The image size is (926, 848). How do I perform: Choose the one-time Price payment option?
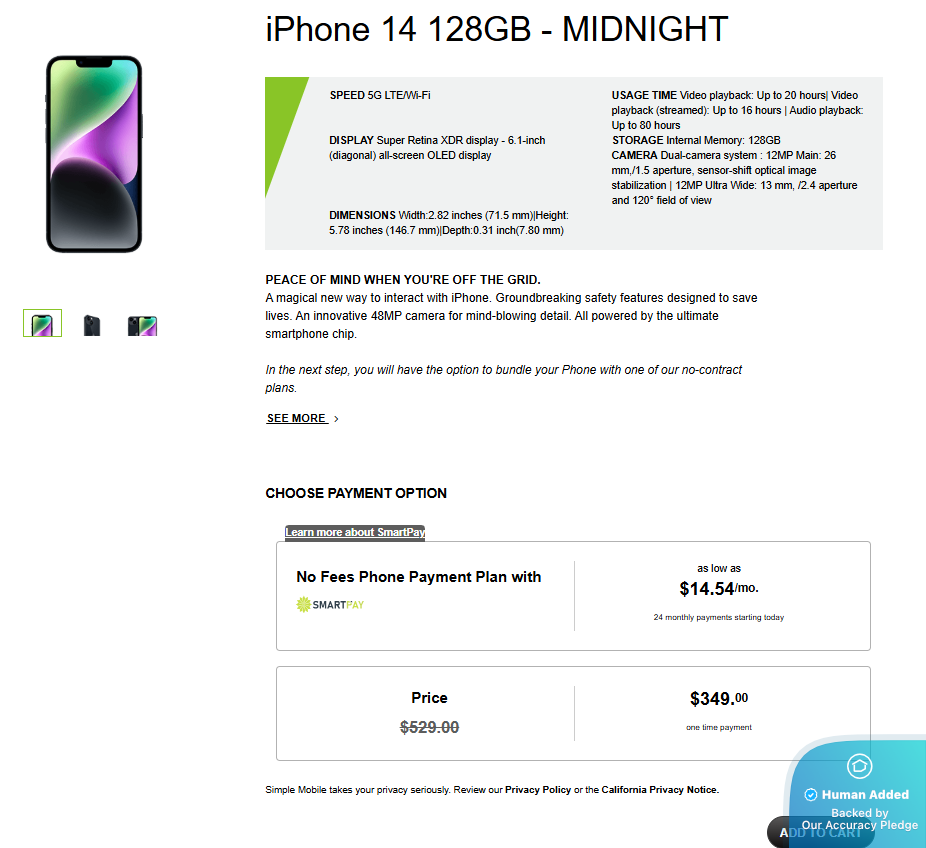pyautogui.click(x=573, y=713)
